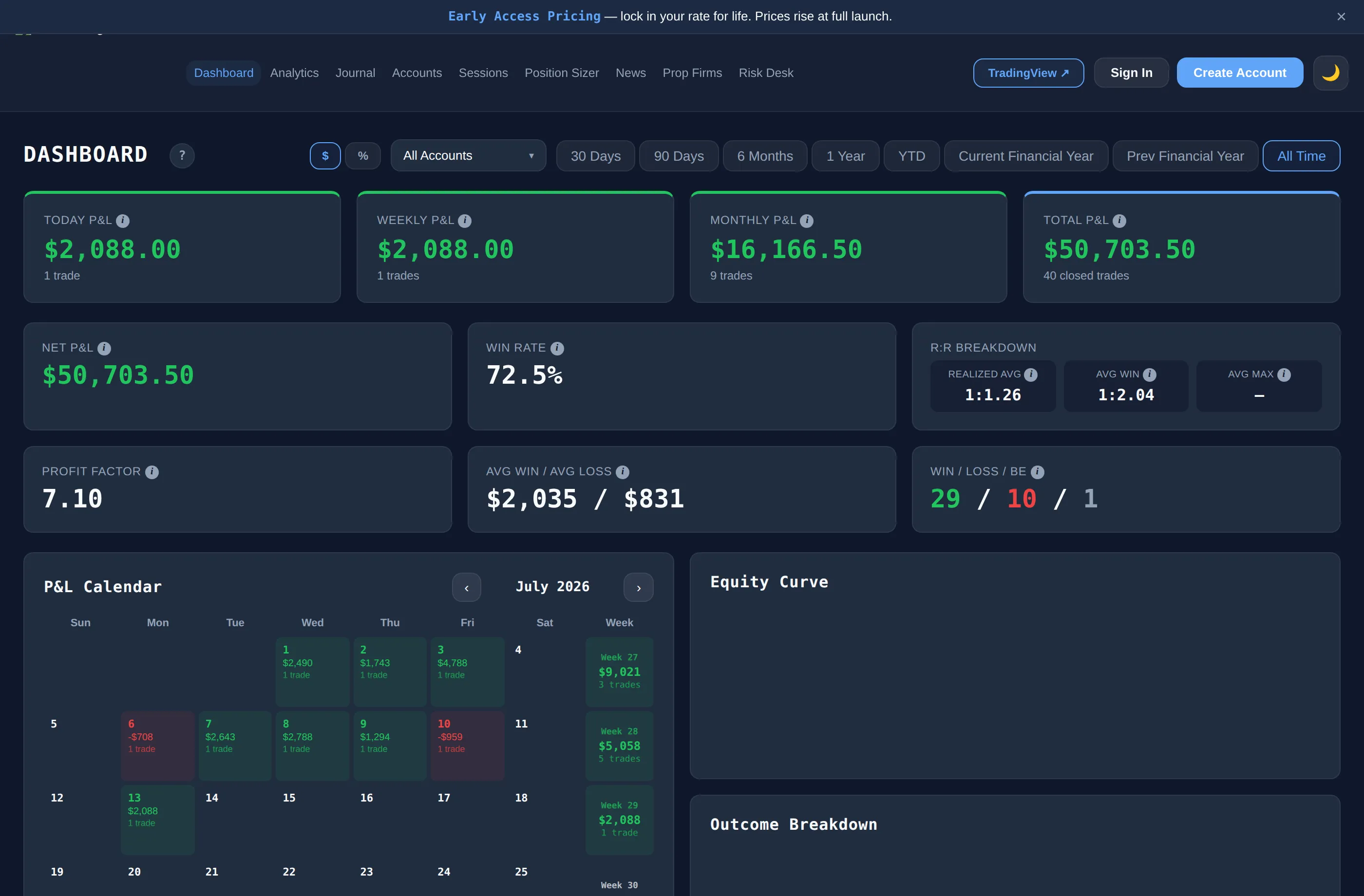Open the Position Sizer tab
The height and width of the screenshot is (896, 1364).
[x=562, y=73]
